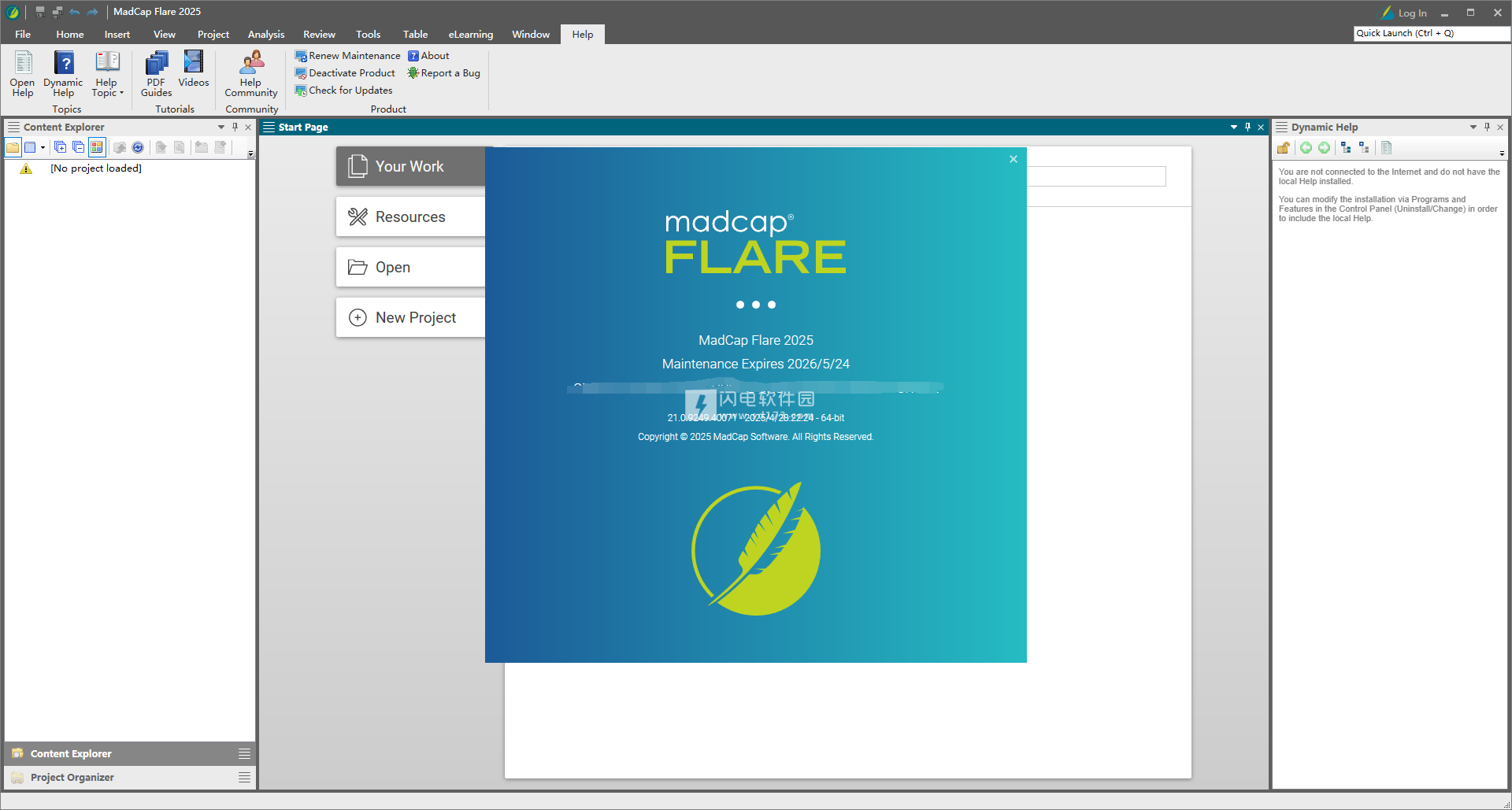
Task: Click Check for Updates
Action: click(343, 91)
